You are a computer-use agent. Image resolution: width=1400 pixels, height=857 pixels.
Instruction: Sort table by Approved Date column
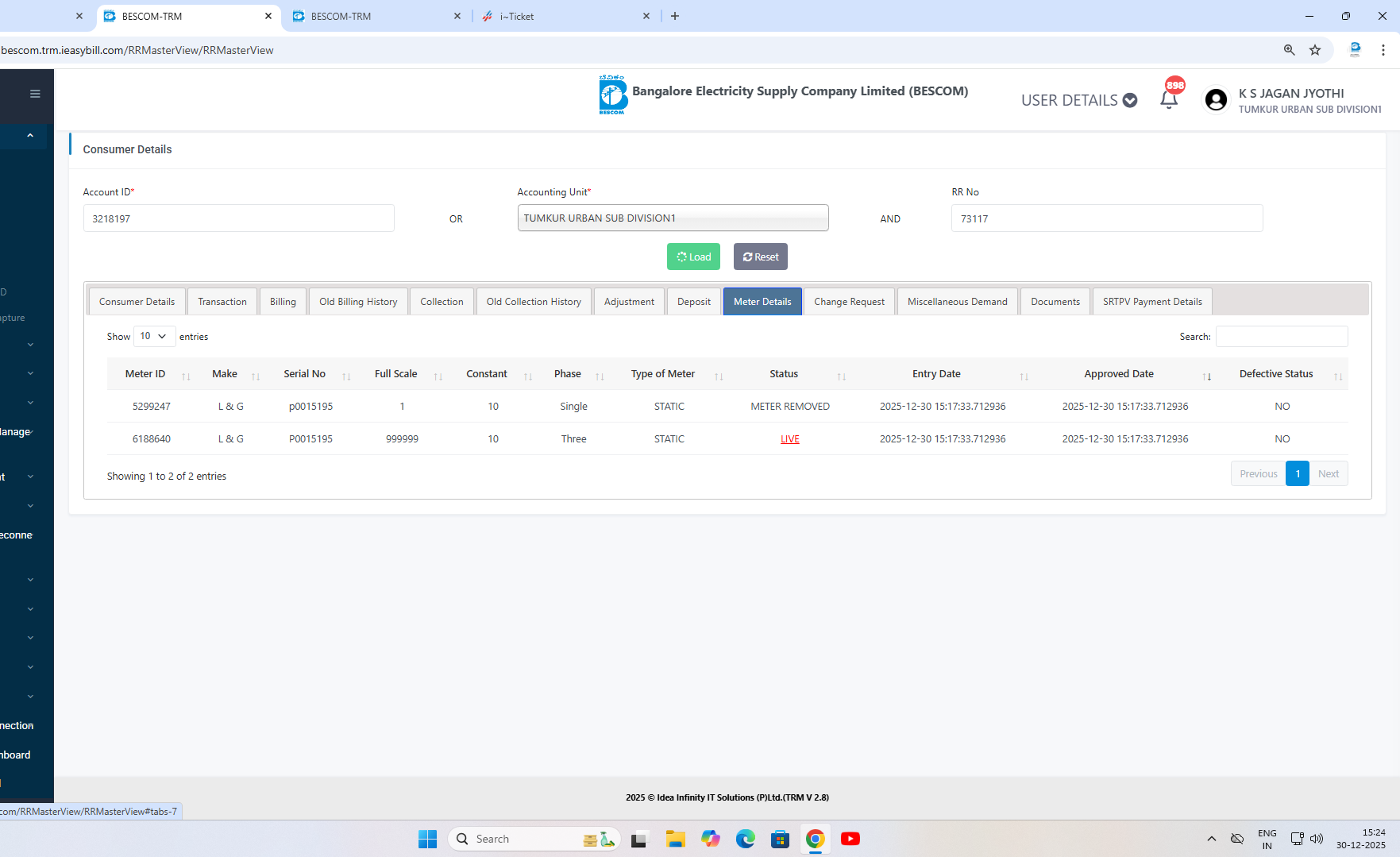pyautogui.click(x=1118, y=374)
